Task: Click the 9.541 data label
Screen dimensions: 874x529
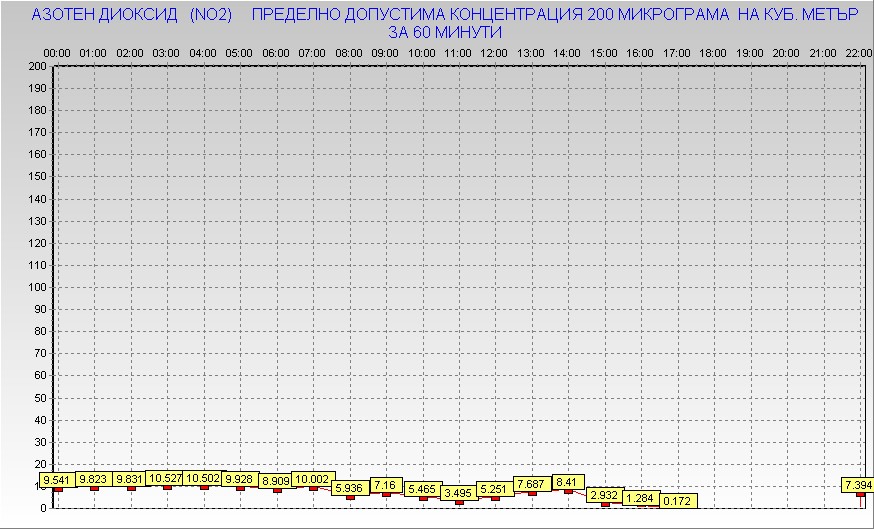Action: point(58,480)
